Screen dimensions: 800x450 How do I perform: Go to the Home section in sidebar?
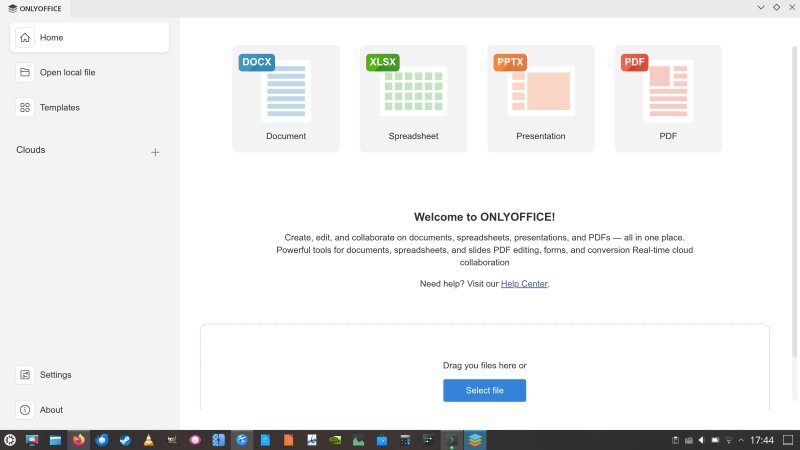[x=89, y=37]
